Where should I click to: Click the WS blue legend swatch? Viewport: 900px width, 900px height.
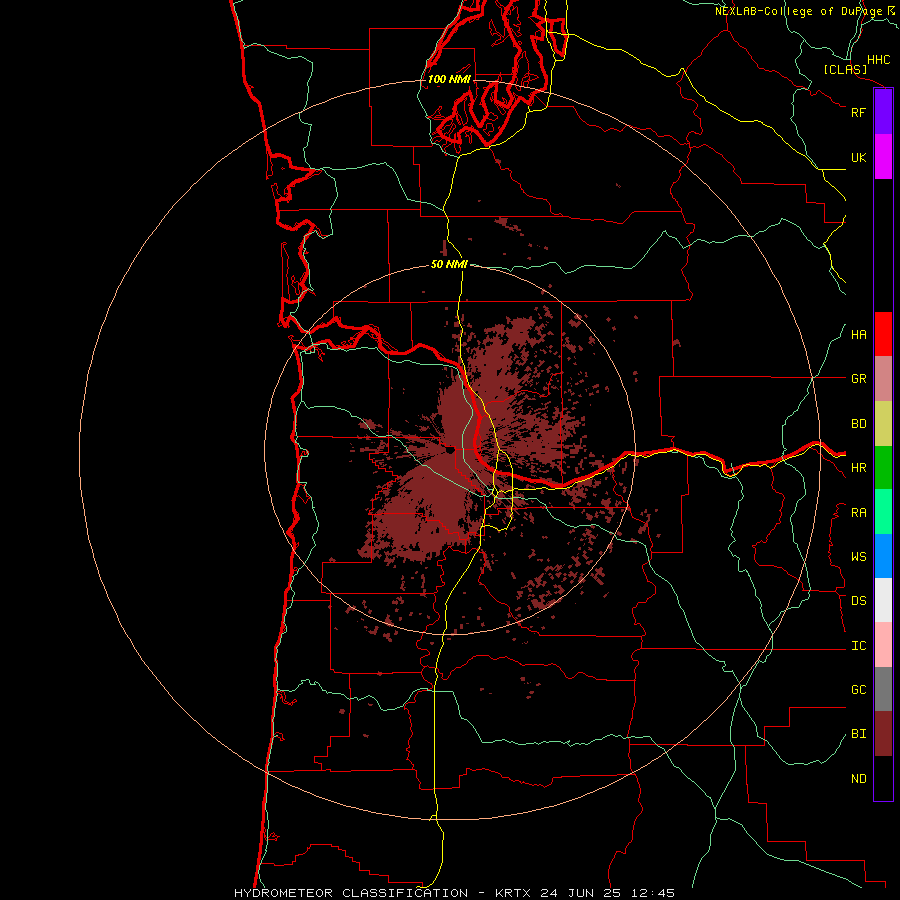click(883, 556)
